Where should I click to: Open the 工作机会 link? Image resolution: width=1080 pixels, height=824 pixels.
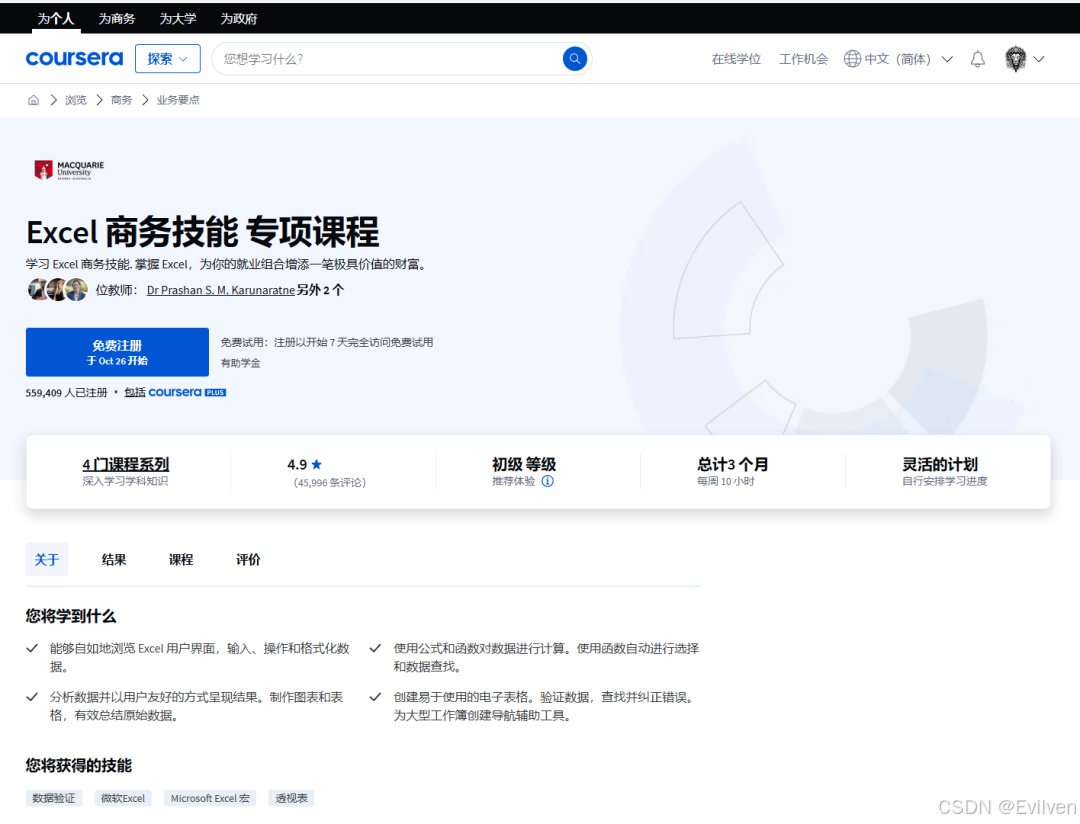coord(803,59)
